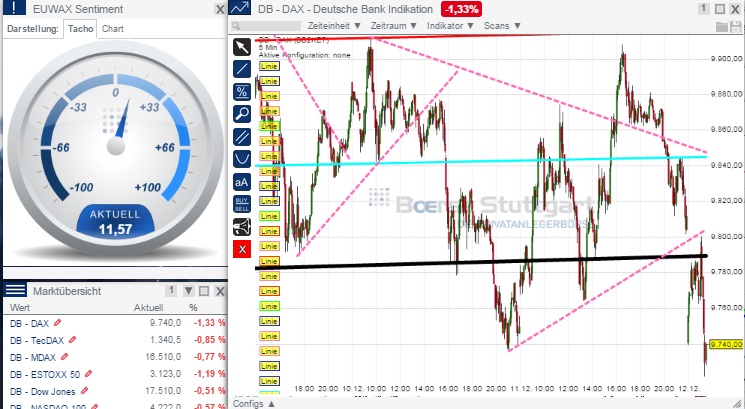745x409 pixels.
Task: Open the Marktübersicht hamburger menu icon
Action: [x=15, y=290]
